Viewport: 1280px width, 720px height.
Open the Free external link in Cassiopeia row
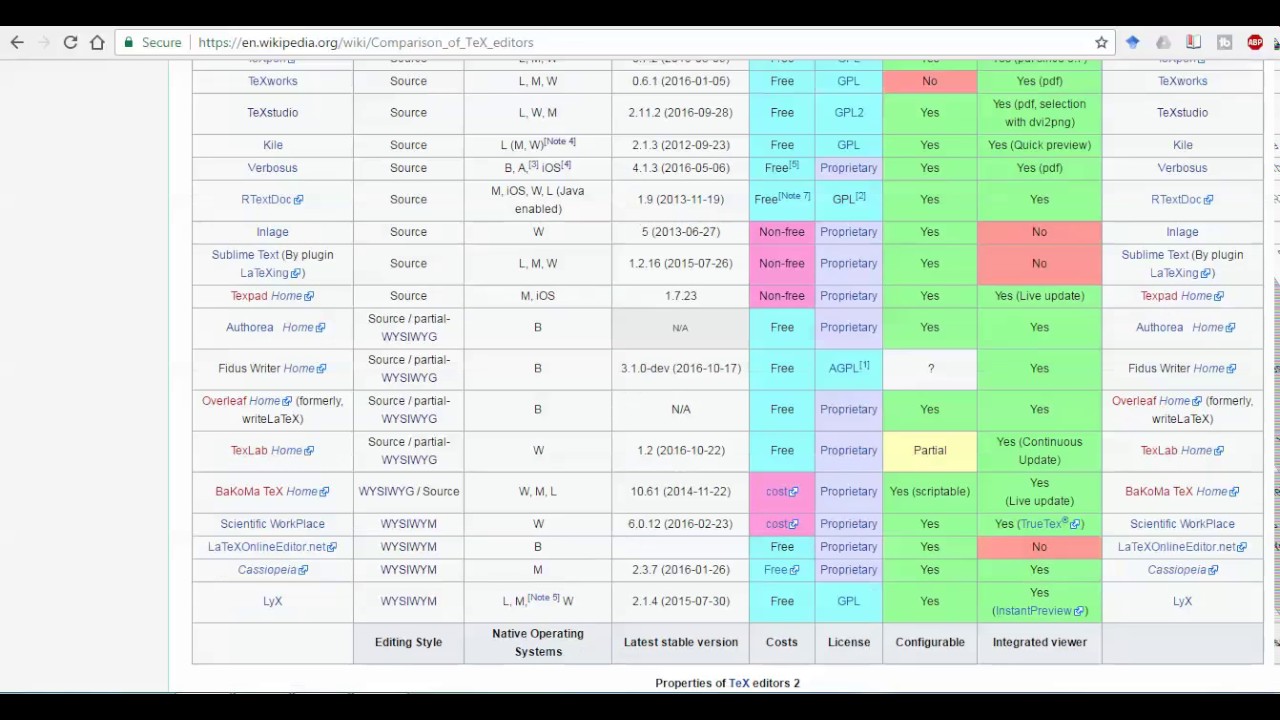tap(782, 570)
